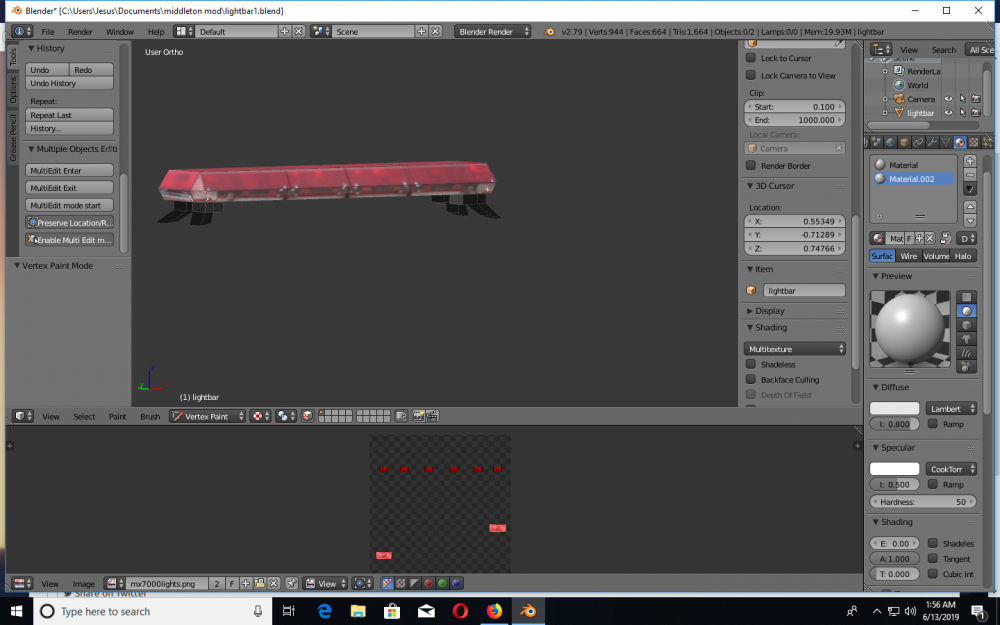Unlink the mx7000lights.png image with X

coord(274,583)
